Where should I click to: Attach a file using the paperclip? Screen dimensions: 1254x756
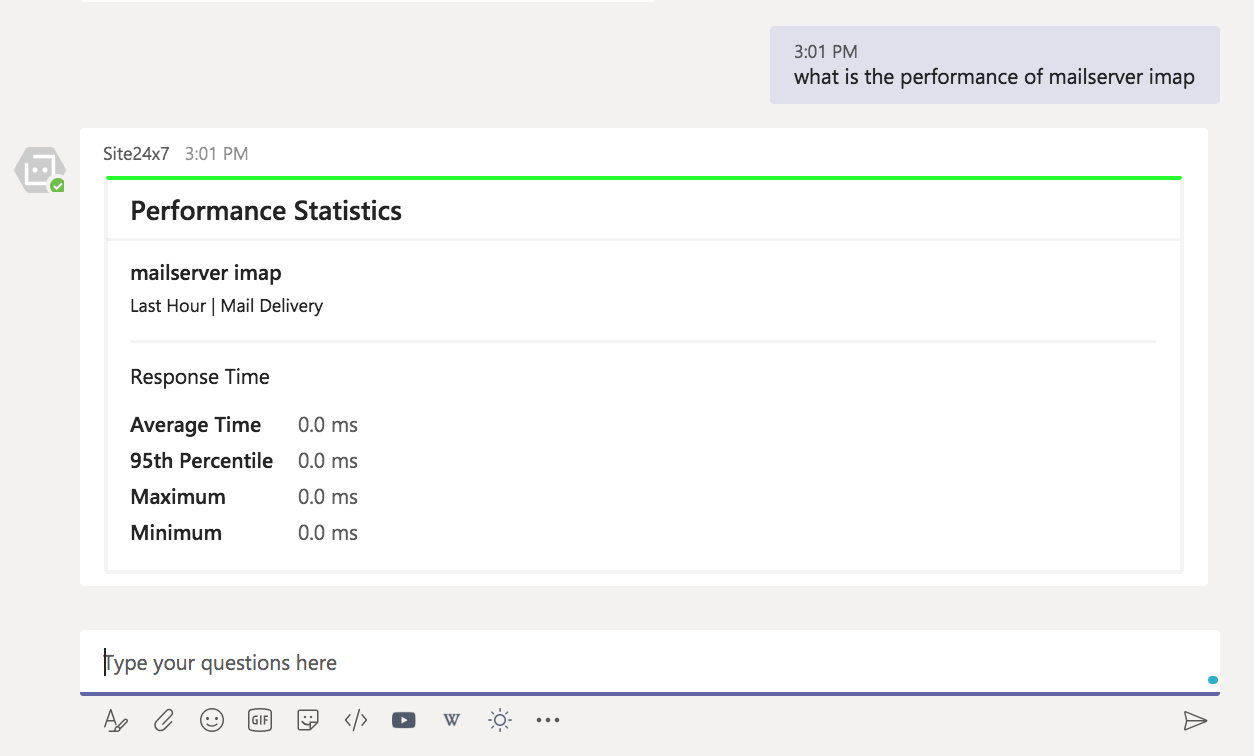pos(164,720)
